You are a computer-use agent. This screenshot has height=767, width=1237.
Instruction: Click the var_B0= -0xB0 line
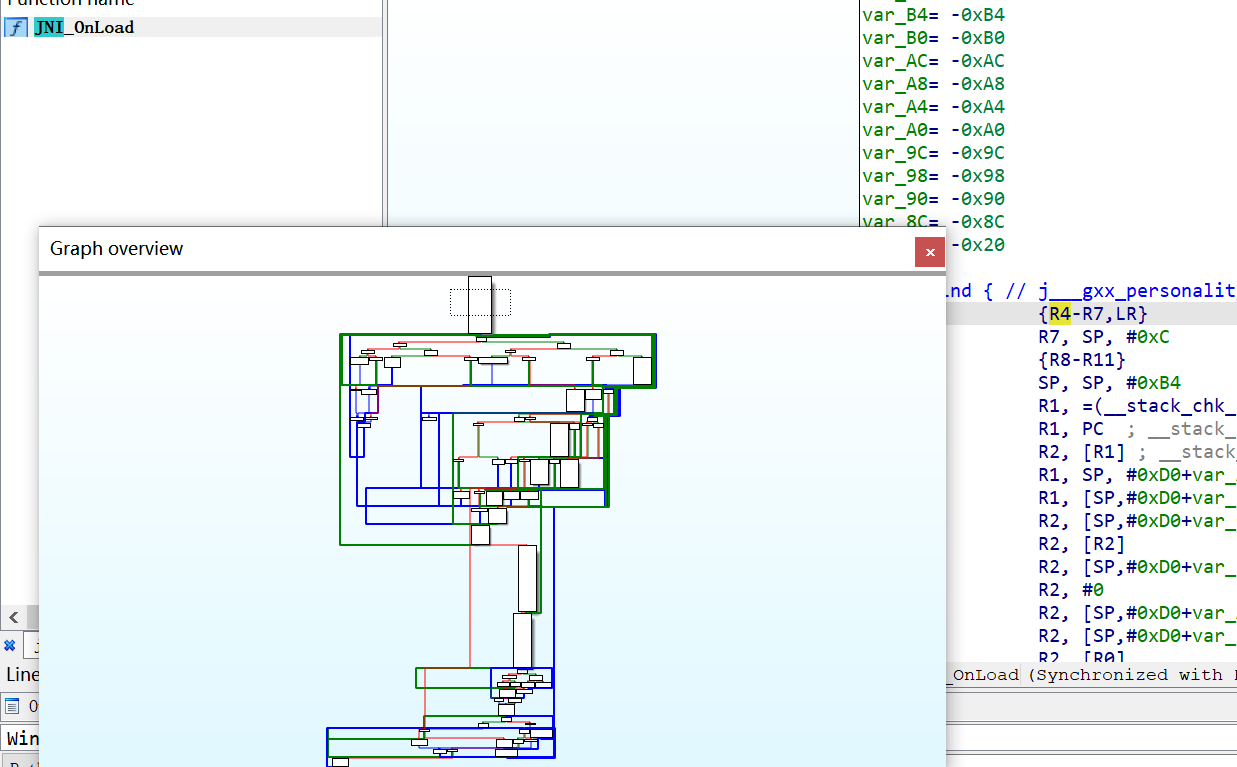coord(933,38)
